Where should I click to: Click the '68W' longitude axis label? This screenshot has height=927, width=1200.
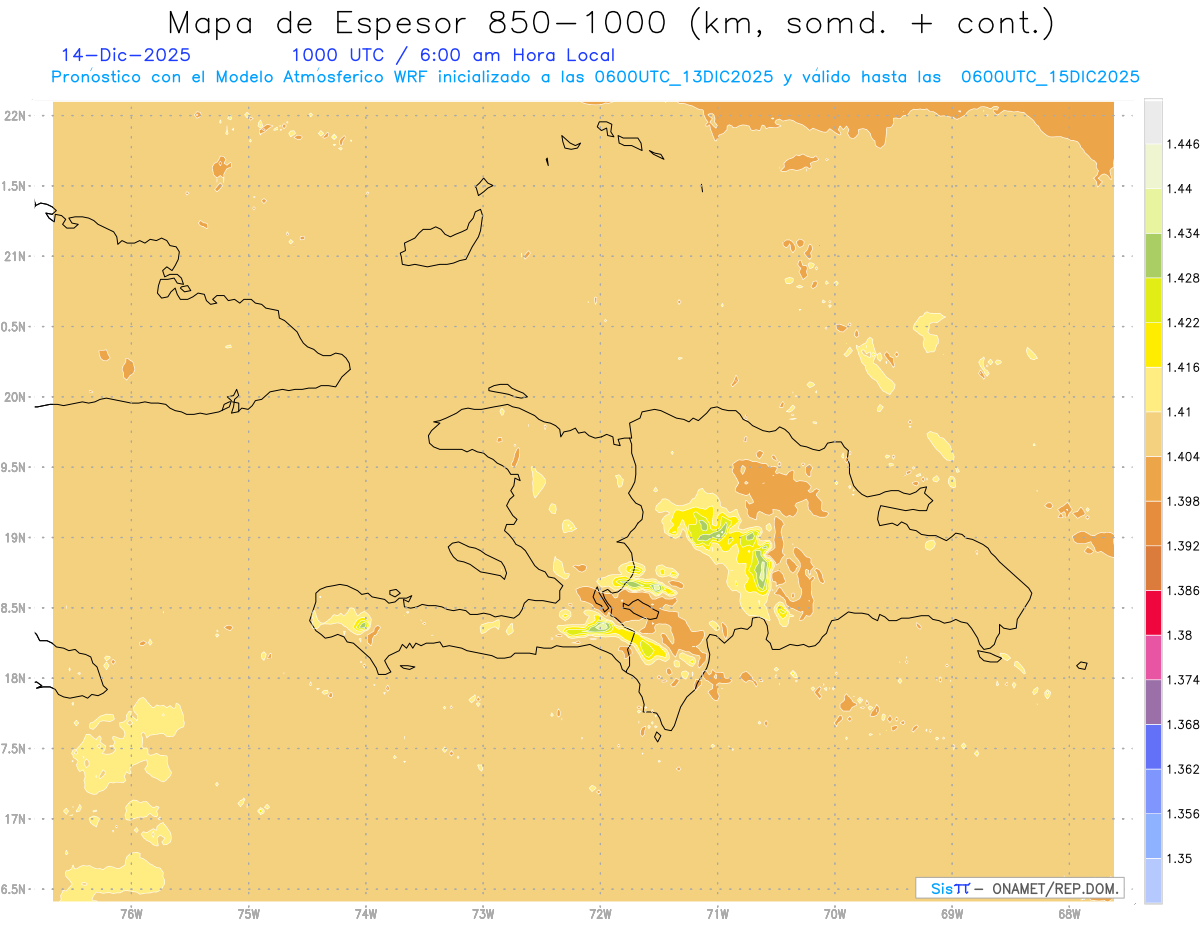(1069, 913)
